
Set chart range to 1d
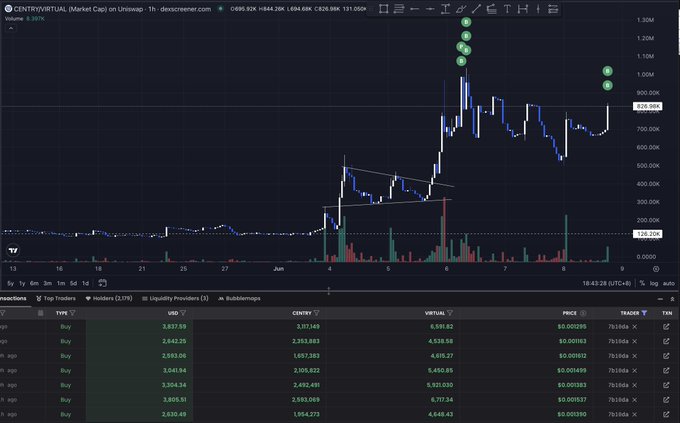pyautogui.click(x=85, y=283)
